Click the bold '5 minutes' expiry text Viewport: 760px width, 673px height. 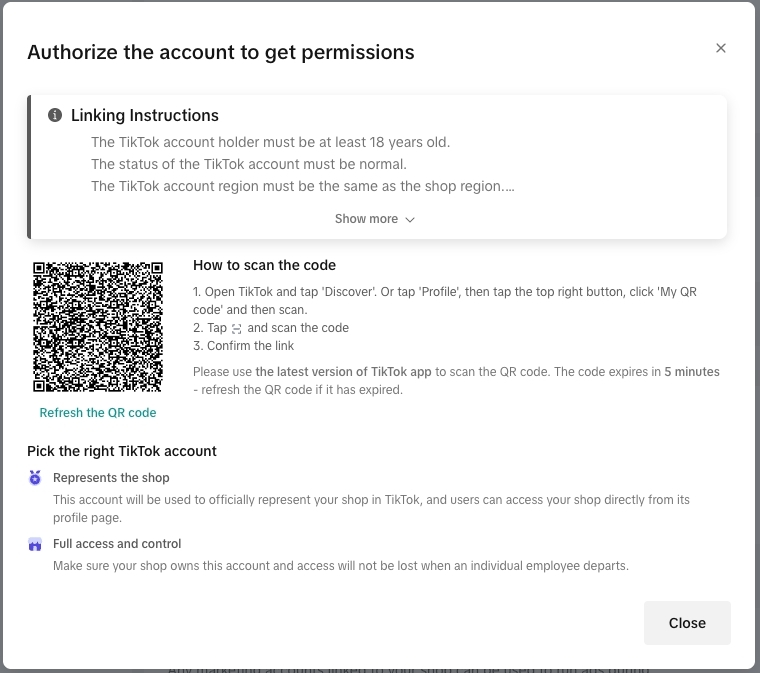click(692, 372)
